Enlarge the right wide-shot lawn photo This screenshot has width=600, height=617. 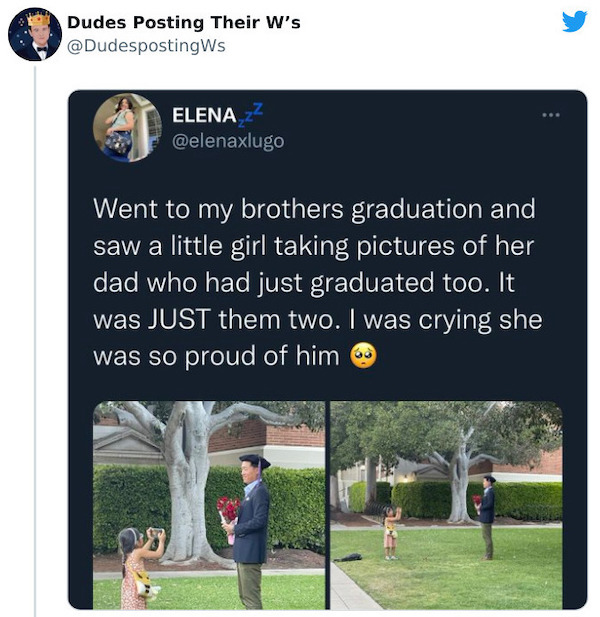click(446, 505)
